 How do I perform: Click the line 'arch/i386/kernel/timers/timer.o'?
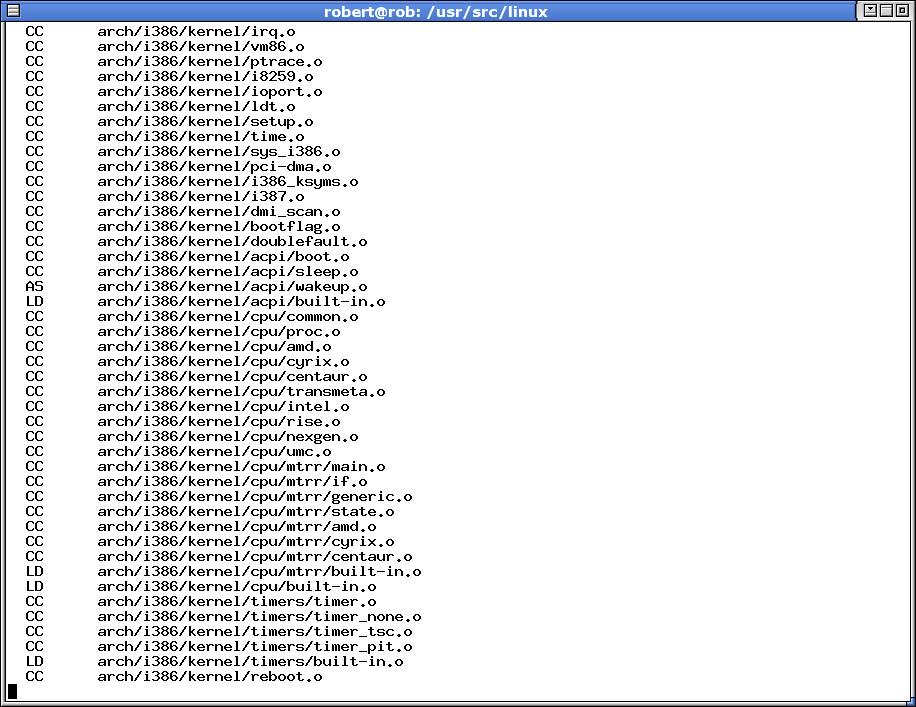[x=237, y=602]
